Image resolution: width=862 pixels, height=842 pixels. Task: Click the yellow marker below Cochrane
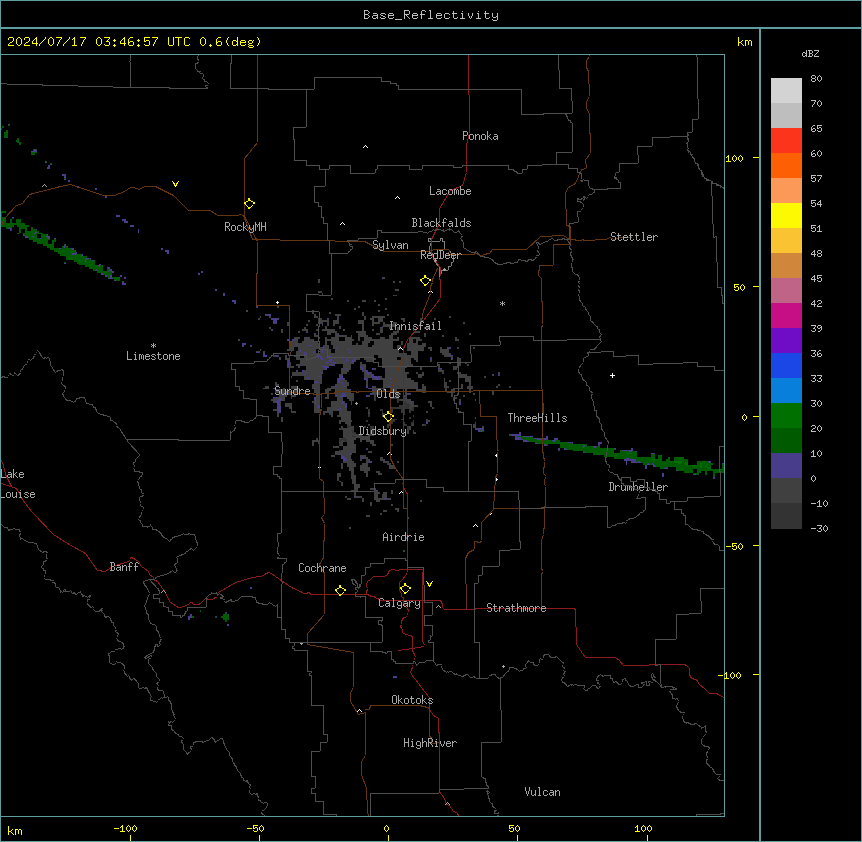[x=340, y=590]
